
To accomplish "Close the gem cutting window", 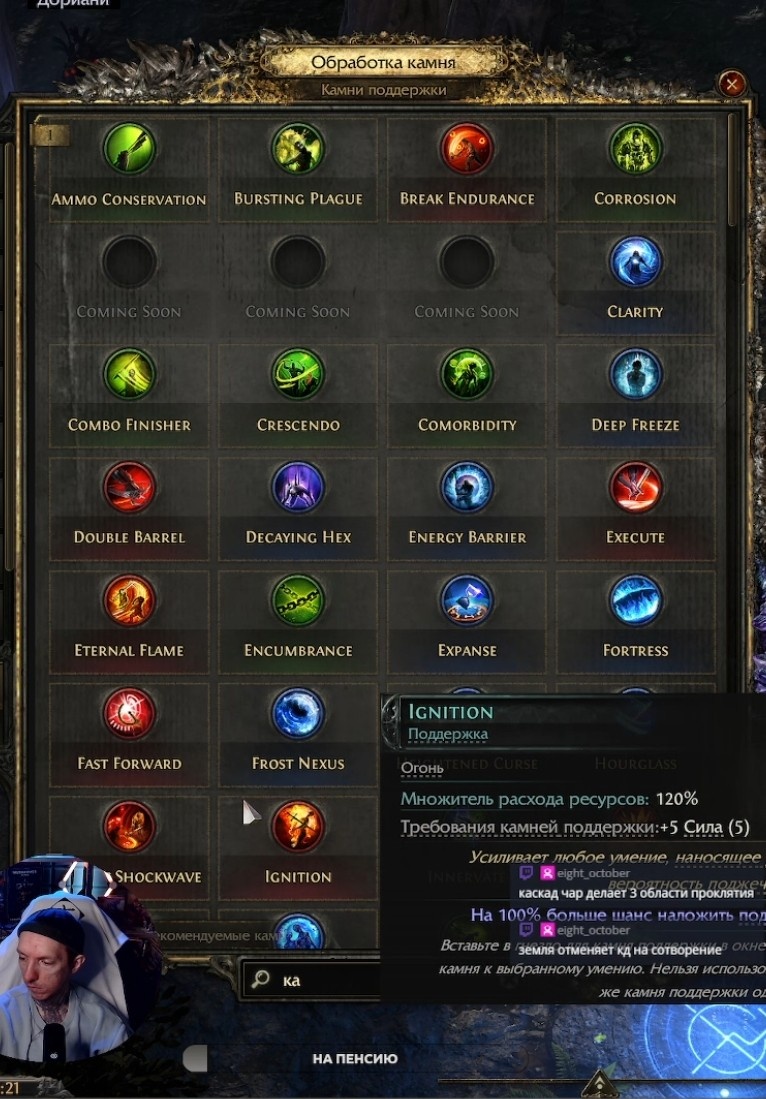I will 732,85.
